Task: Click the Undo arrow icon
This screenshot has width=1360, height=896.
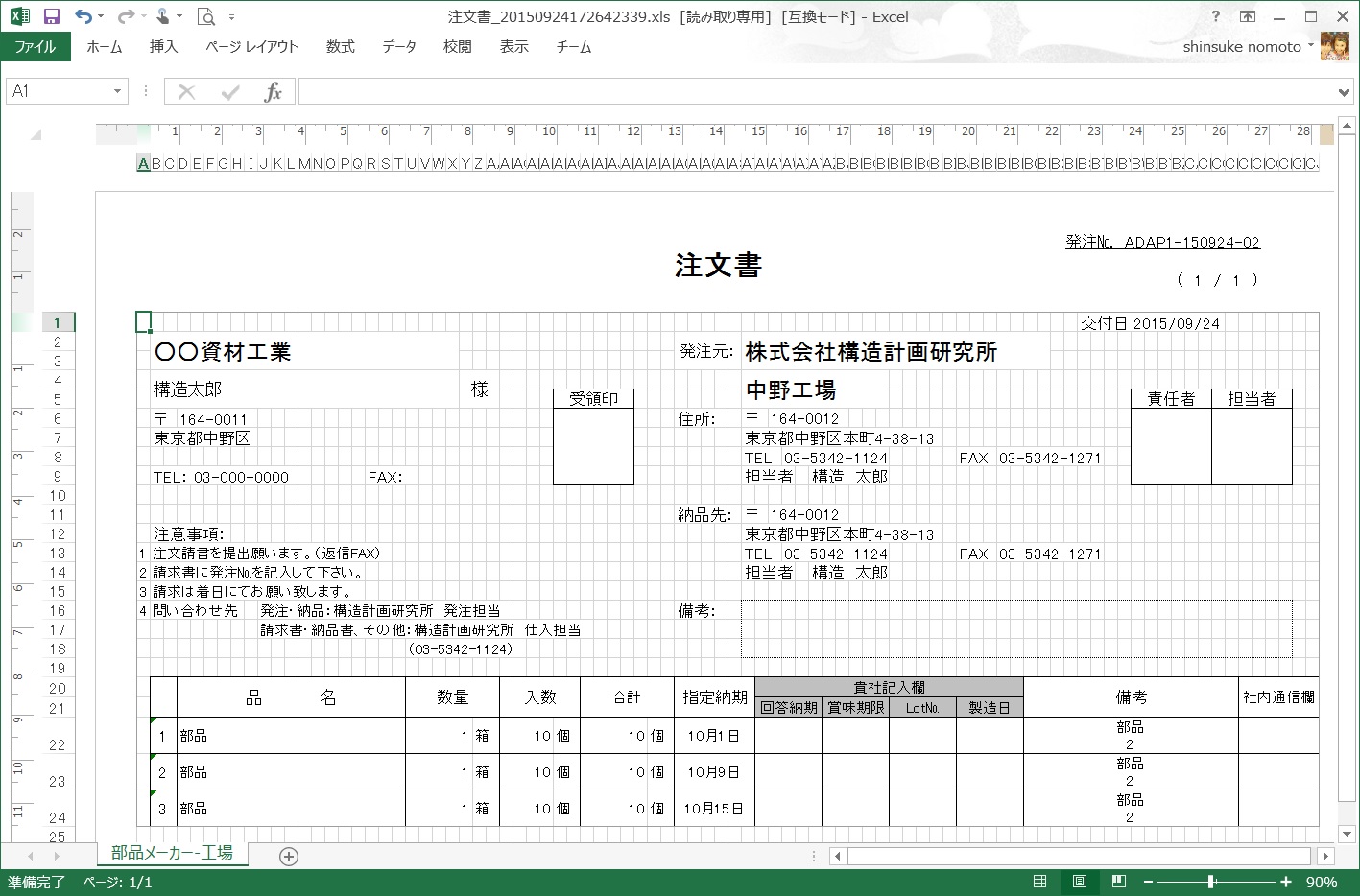Action: coord(84,16)
